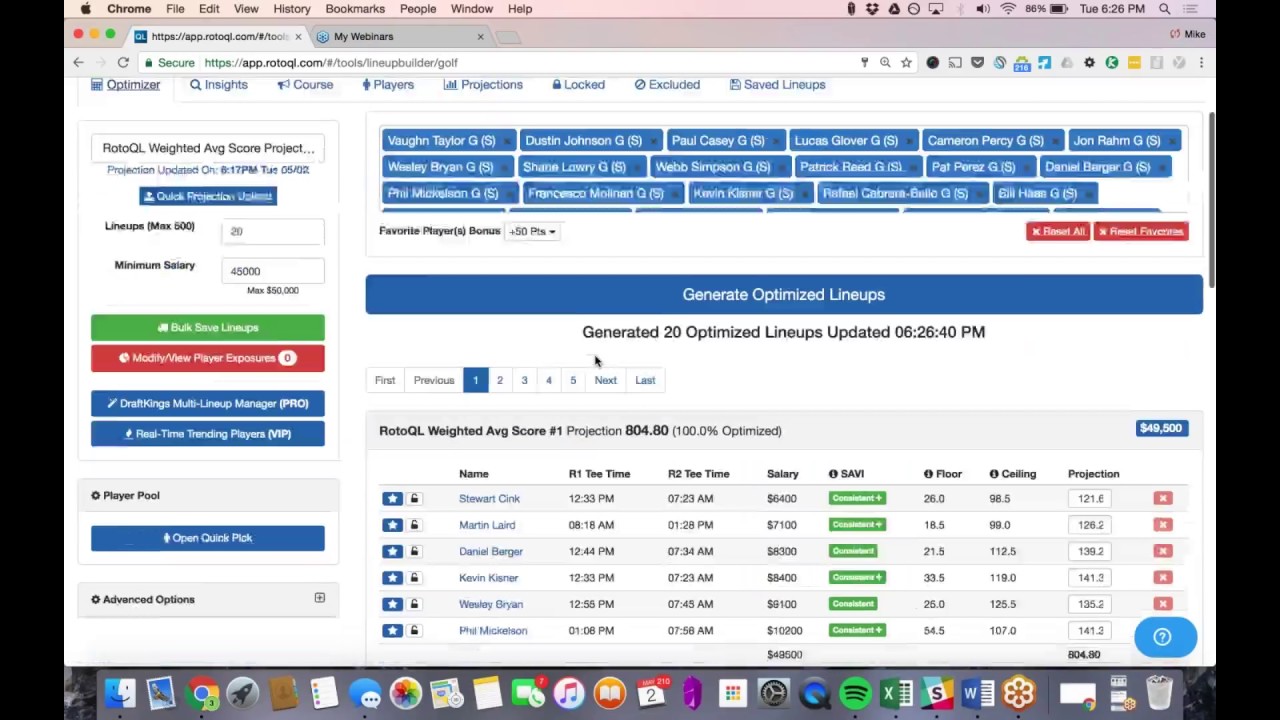Favorite Kevin Kisner with star icon

click(x=392, y=577)
